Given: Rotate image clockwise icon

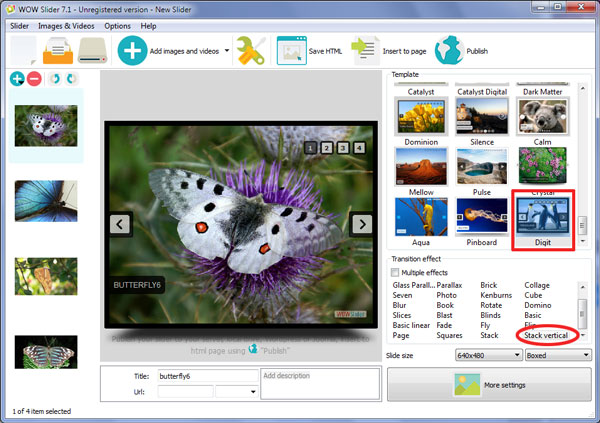Looking at the screenshot, I should 71,79.
